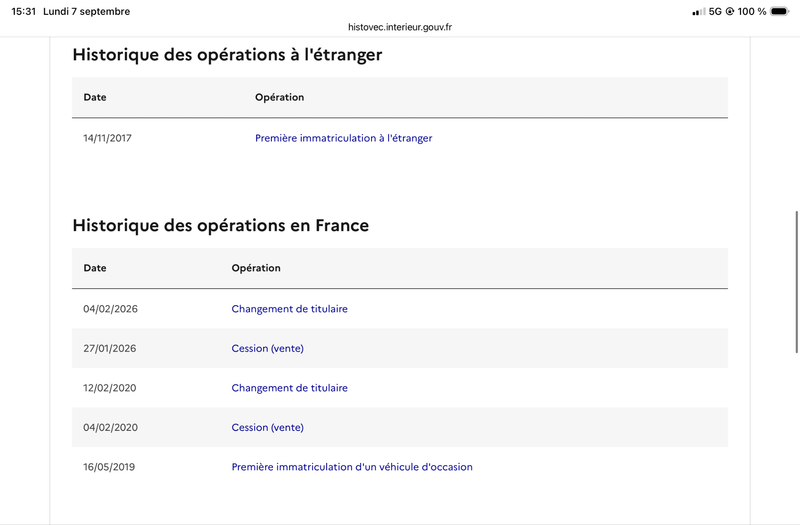Click the "Historique des opérations en France" heading

[x=220, y=225]
